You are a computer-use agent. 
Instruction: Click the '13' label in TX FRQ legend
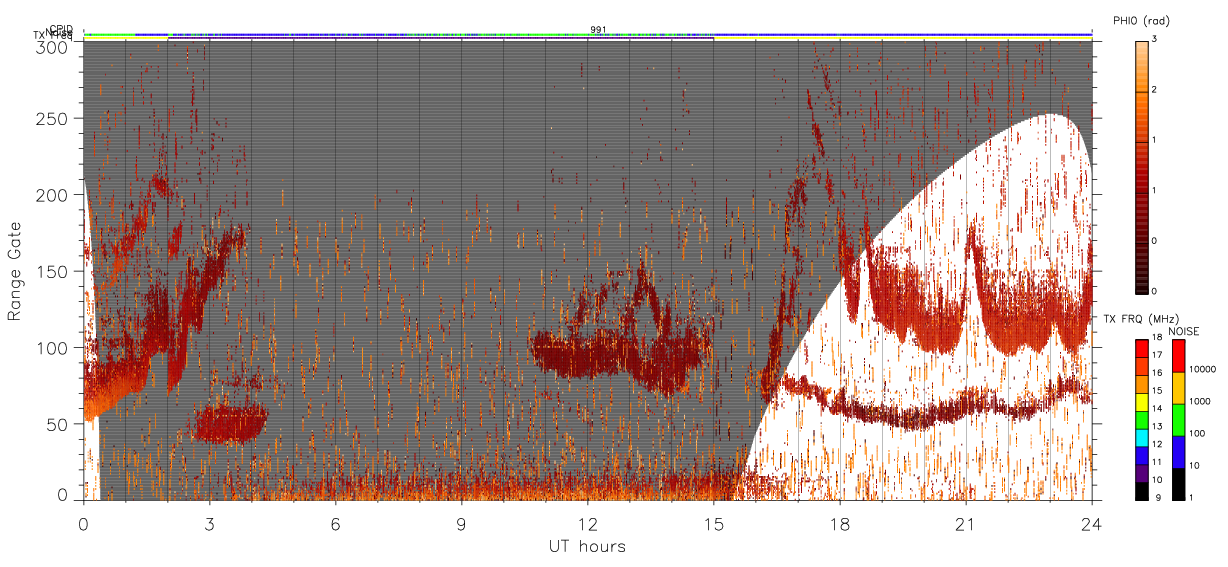[x=1157, y=427]
